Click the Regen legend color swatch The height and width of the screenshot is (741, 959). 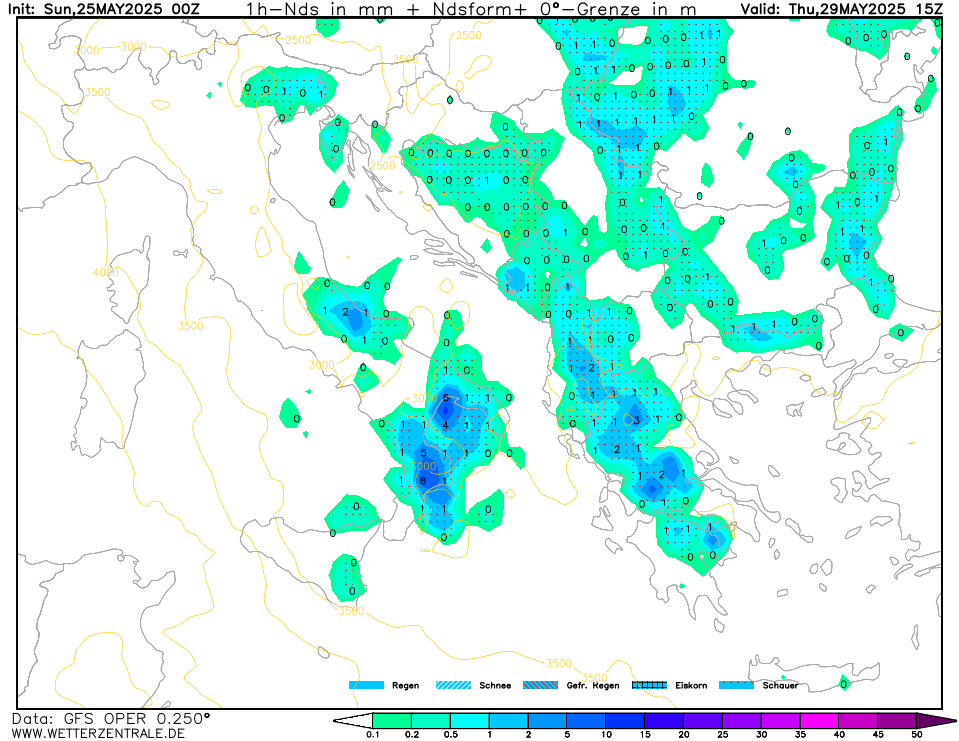click(366, 685)
